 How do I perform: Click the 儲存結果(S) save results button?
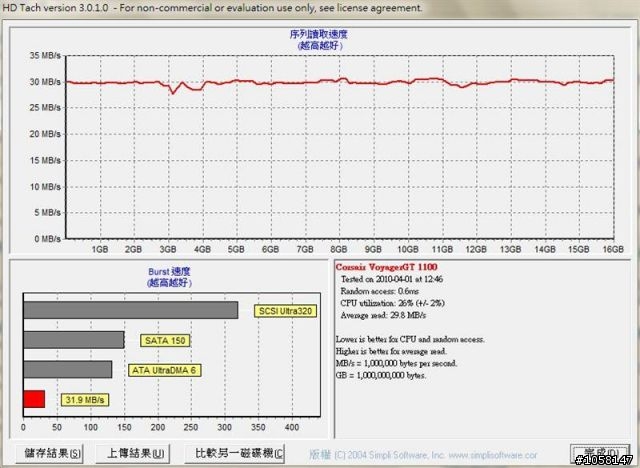[x=49, y=453]
